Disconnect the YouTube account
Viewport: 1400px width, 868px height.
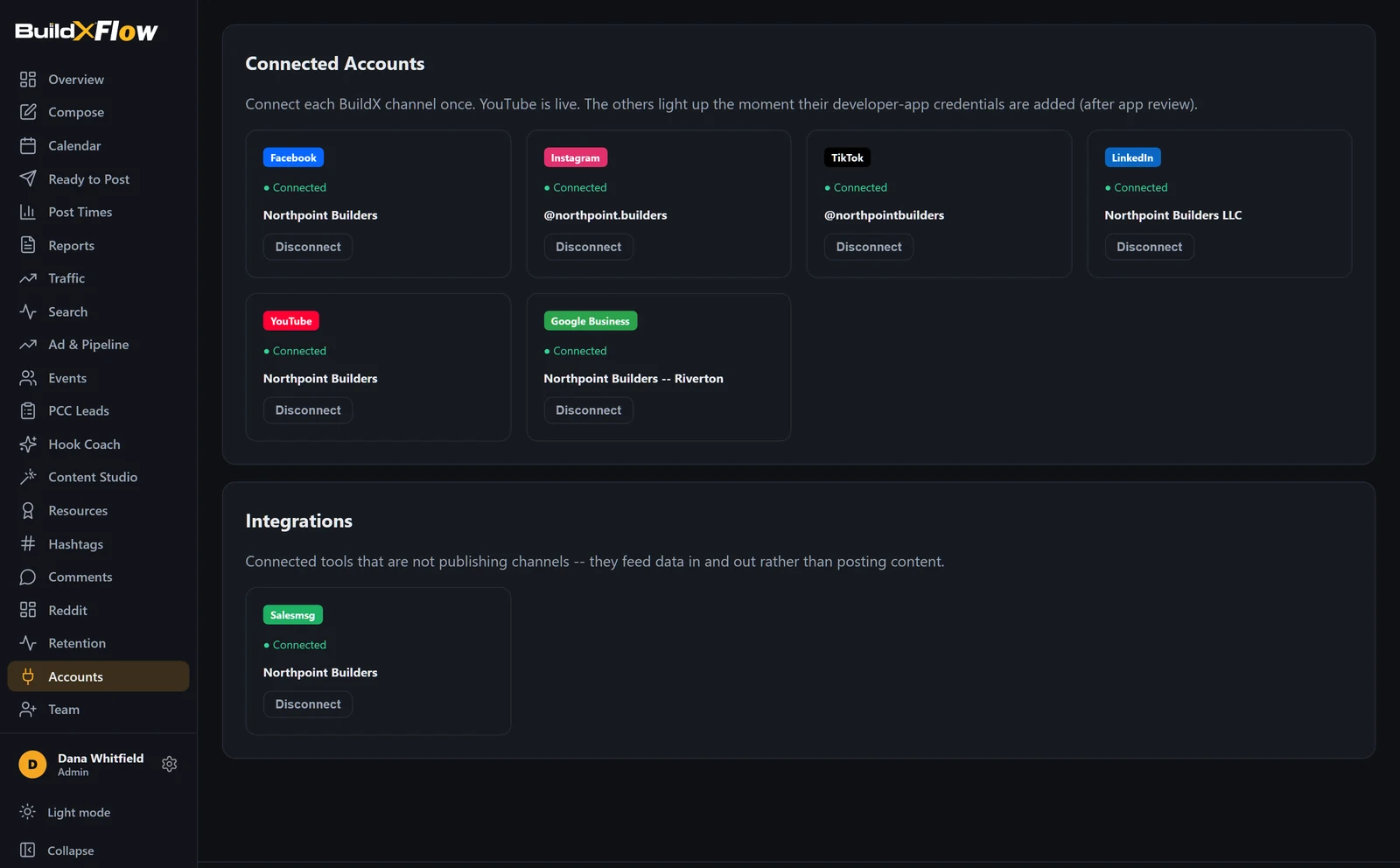[308, 410]
